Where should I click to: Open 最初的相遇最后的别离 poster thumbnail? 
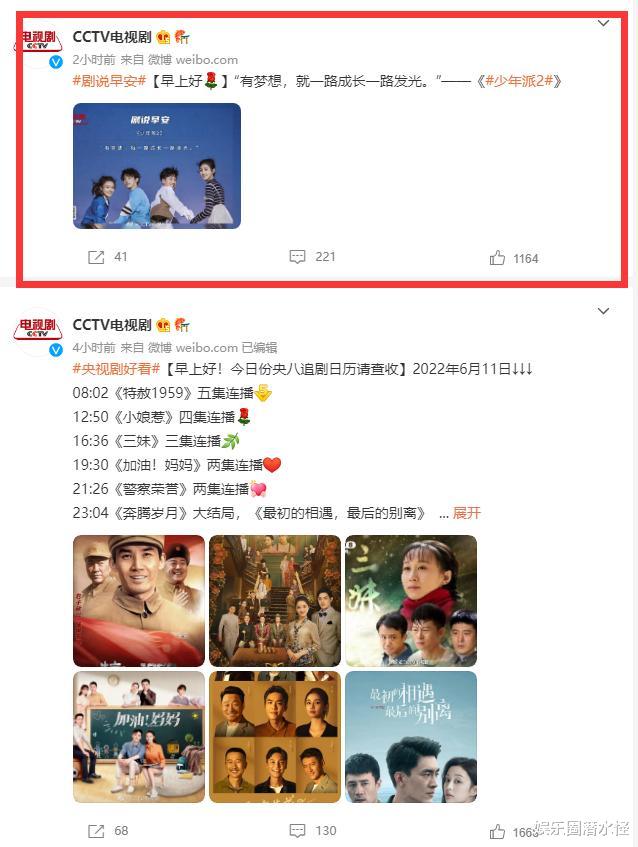(411, 737)
